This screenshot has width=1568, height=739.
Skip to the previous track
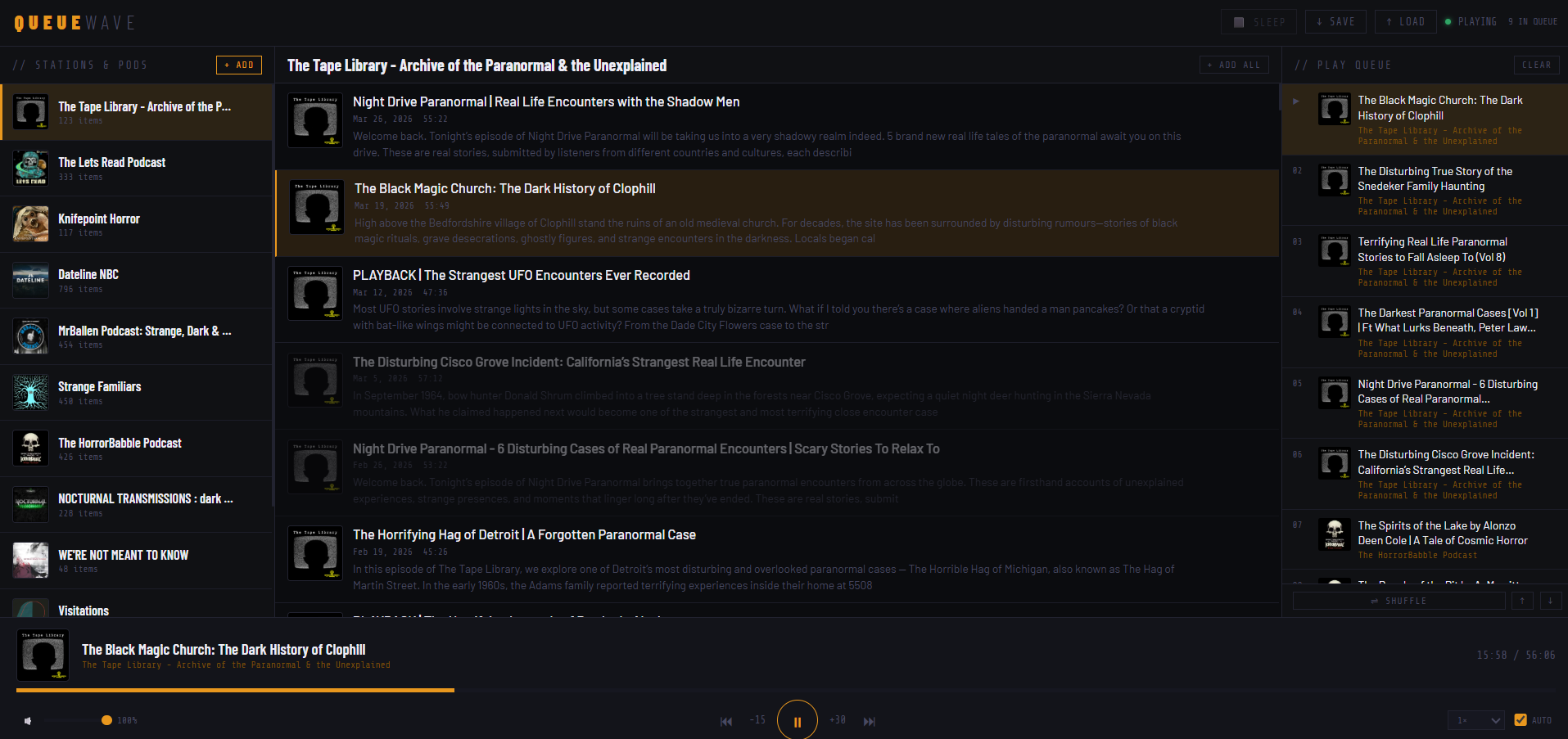[726, 721]
